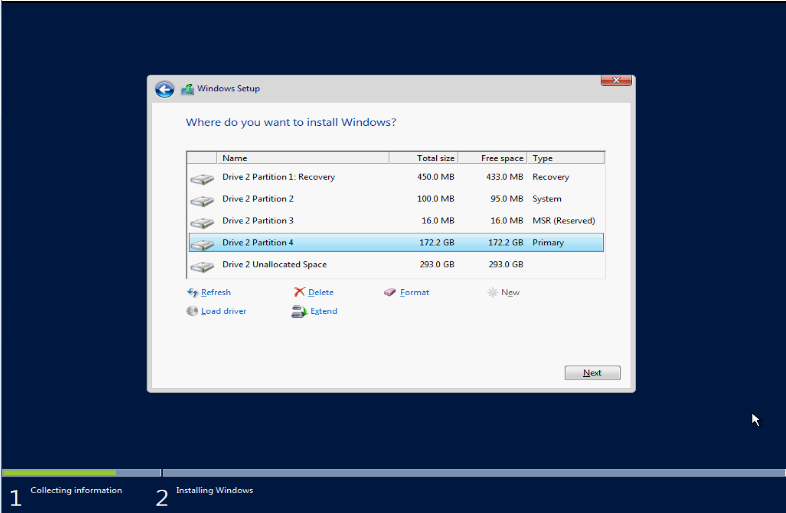Screen dimensions: 786x513
Task: Select Drive 2 Partition 1: Recovery
Action: [x=396, y=177]
